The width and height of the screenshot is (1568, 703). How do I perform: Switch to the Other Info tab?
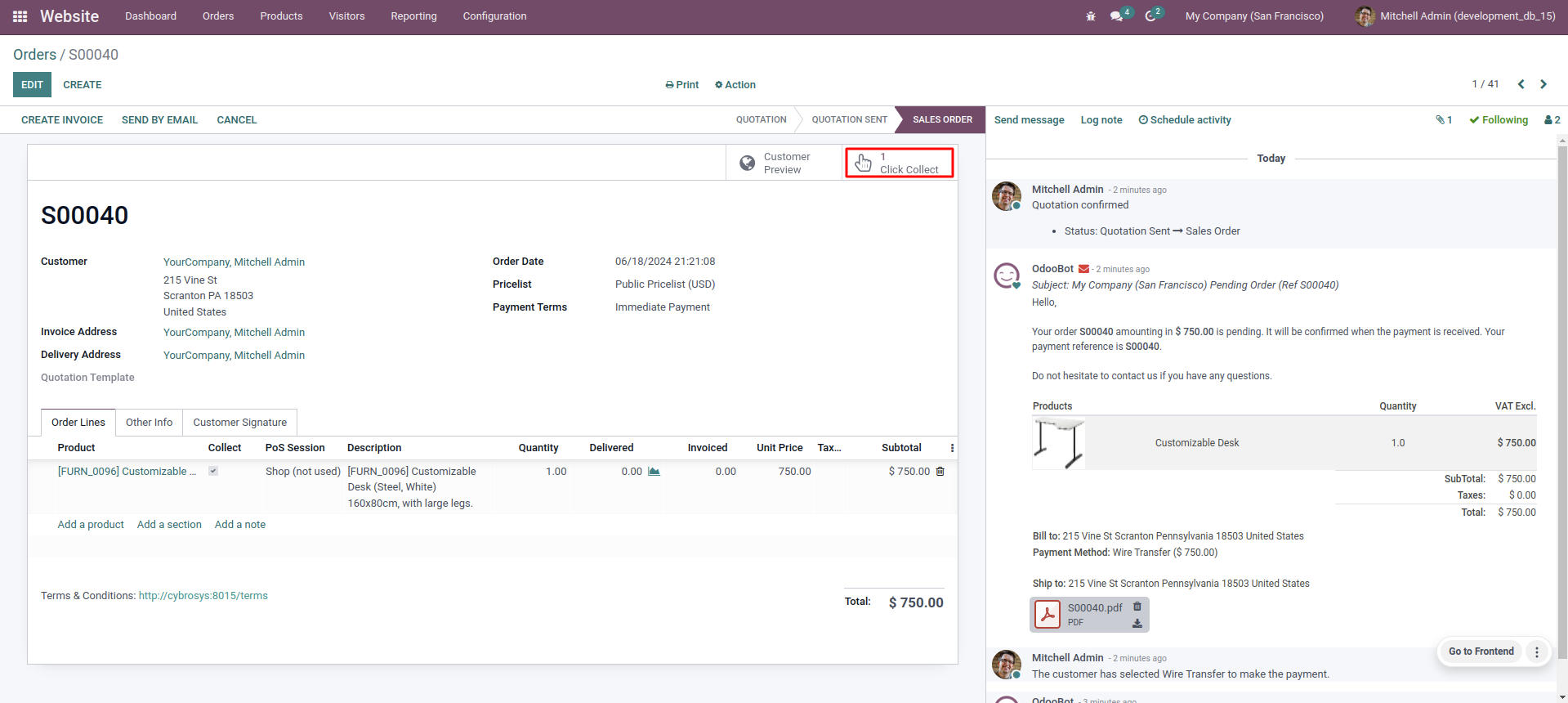[x=149, y=423]
